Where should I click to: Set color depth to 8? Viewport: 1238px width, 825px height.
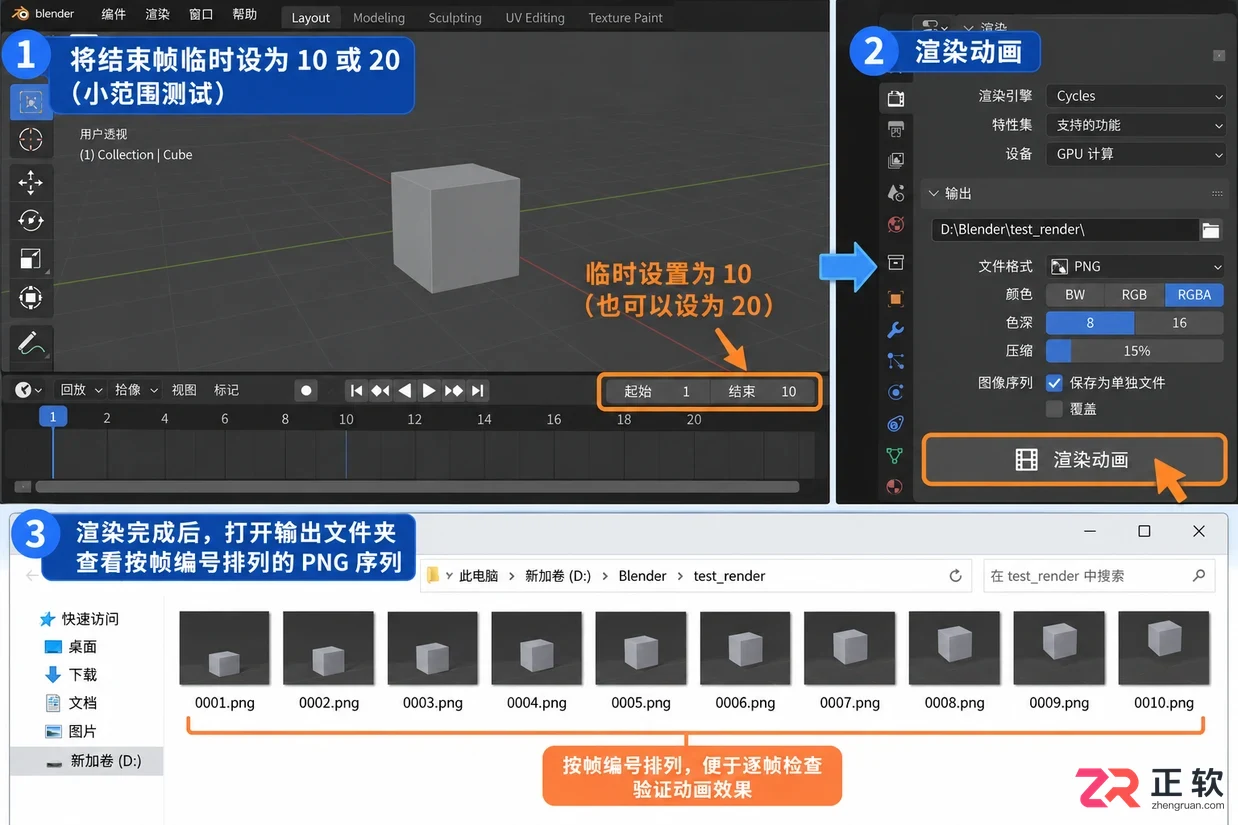1090,323
